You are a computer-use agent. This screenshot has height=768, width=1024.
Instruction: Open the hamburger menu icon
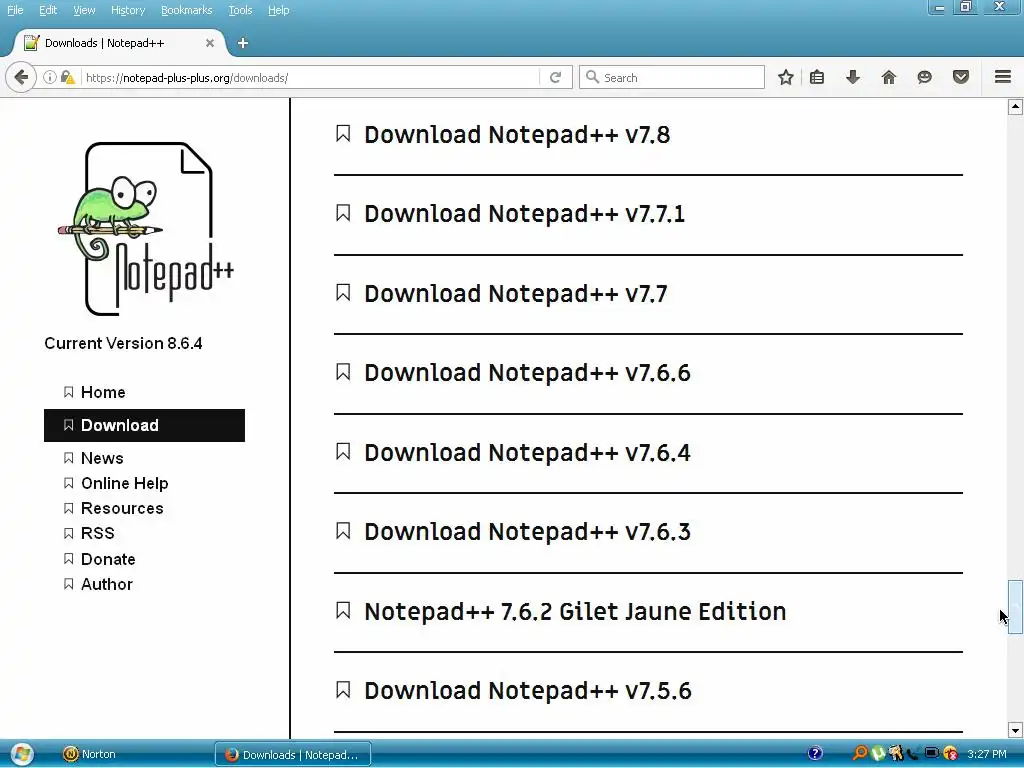coord(1003,77)
